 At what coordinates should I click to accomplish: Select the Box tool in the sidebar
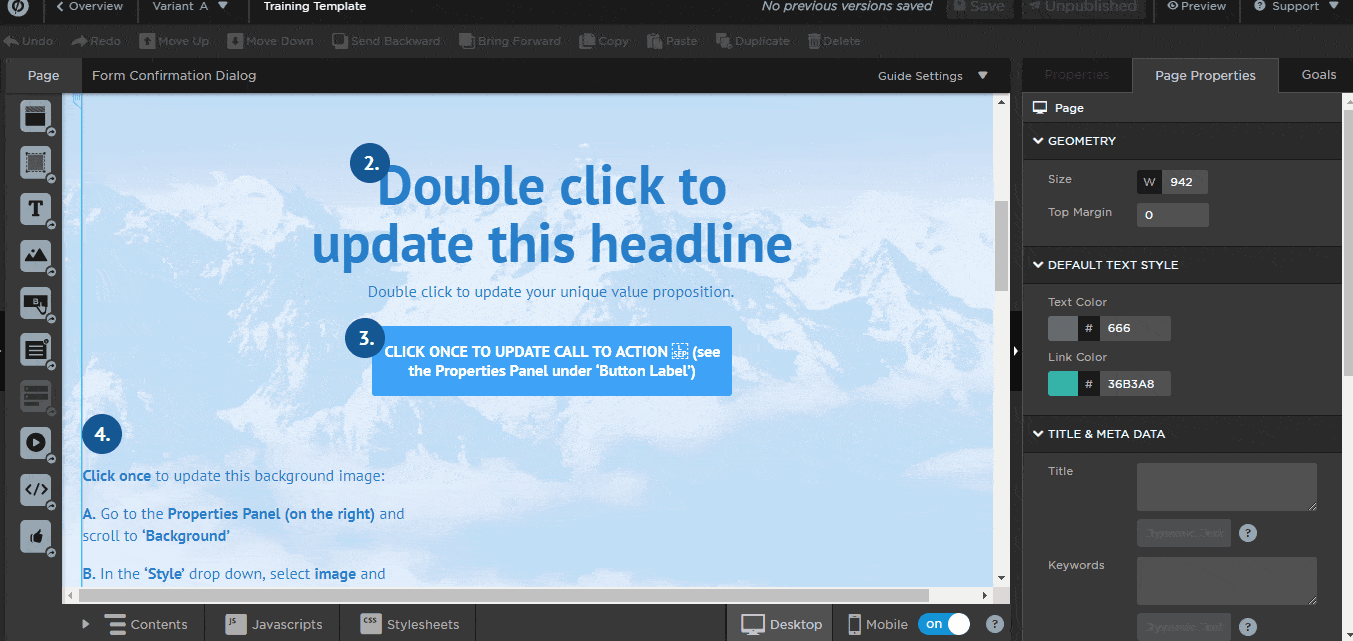point(36,163)
